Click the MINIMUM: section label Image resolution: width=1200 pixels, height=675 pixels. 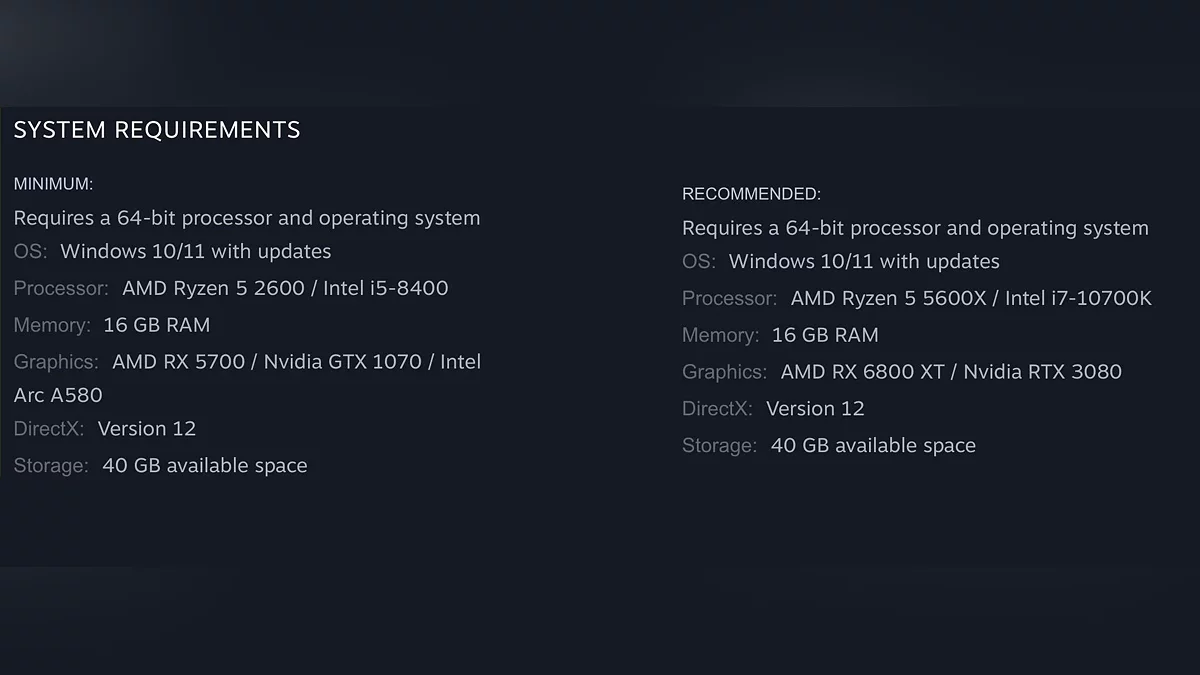[x=53, y=184]
